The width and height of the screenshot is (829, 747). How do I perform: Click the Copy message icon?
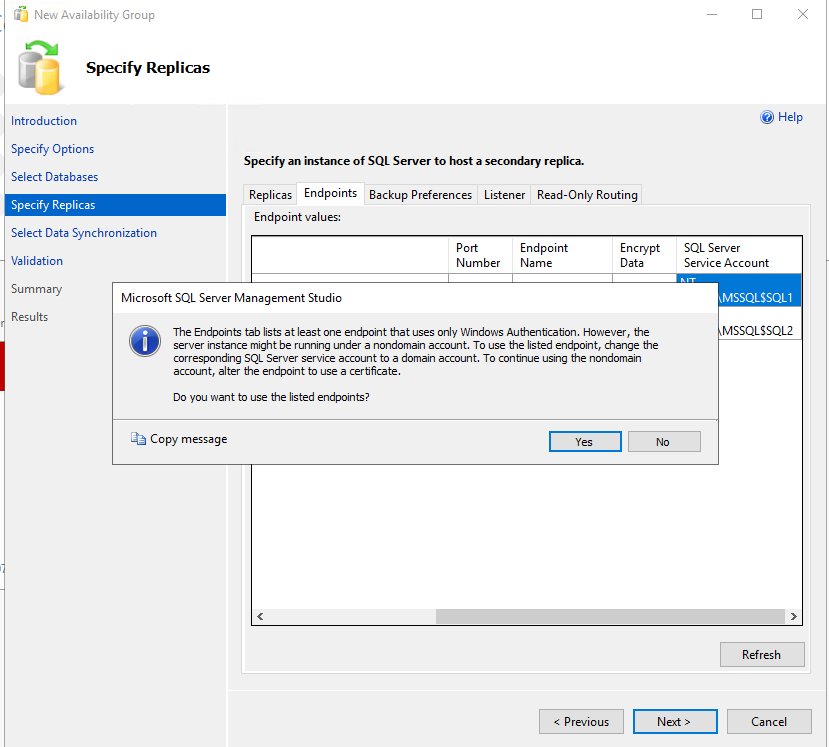(x=138, y=439)
